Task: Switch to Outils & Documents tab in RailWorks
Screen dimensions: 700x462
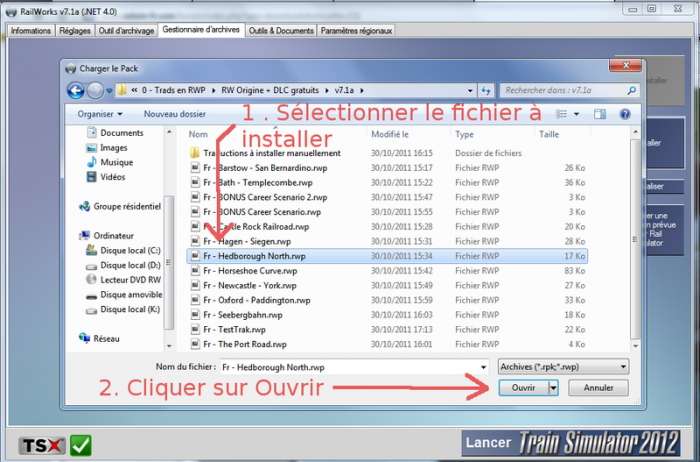Action: [281, 31]
